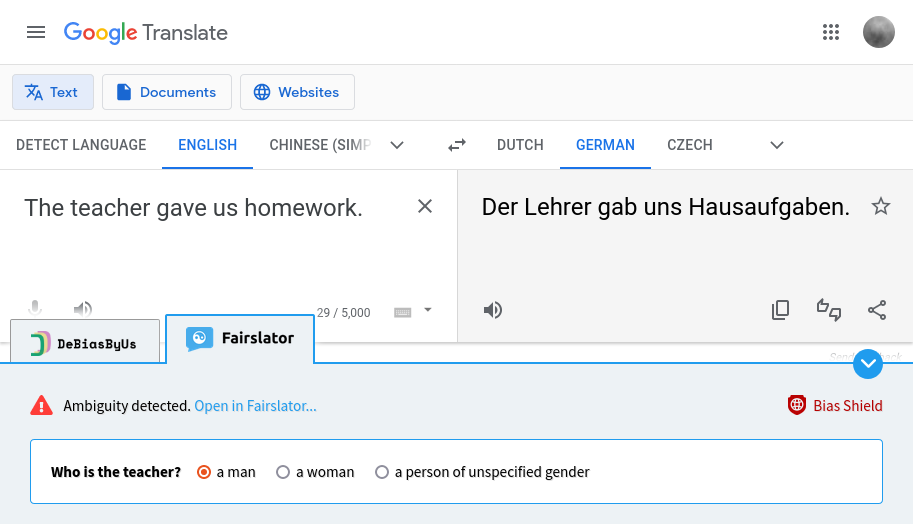
Task: Select German target language
Action: click(605, 145)
